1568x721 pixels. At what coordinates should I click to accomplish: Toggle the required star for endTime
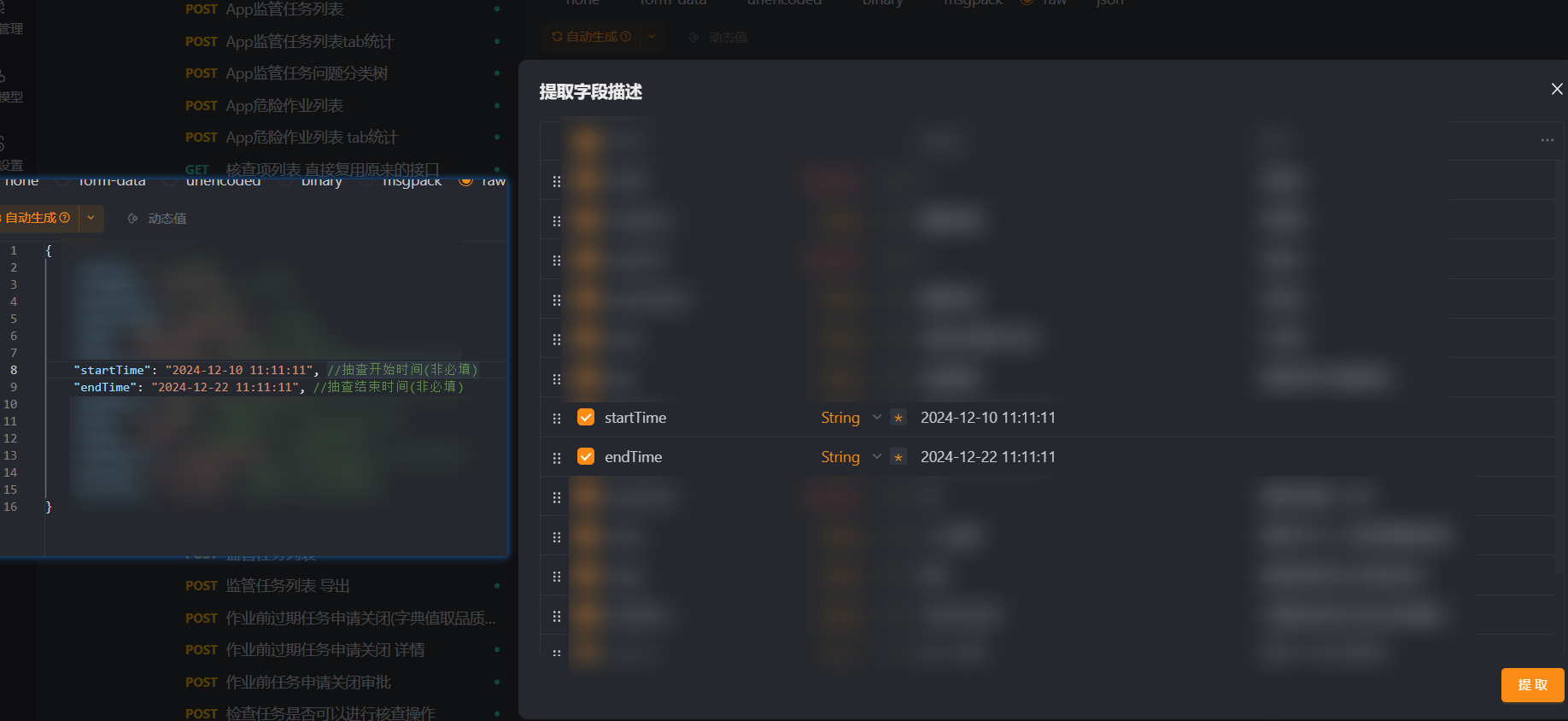point(898,457)
